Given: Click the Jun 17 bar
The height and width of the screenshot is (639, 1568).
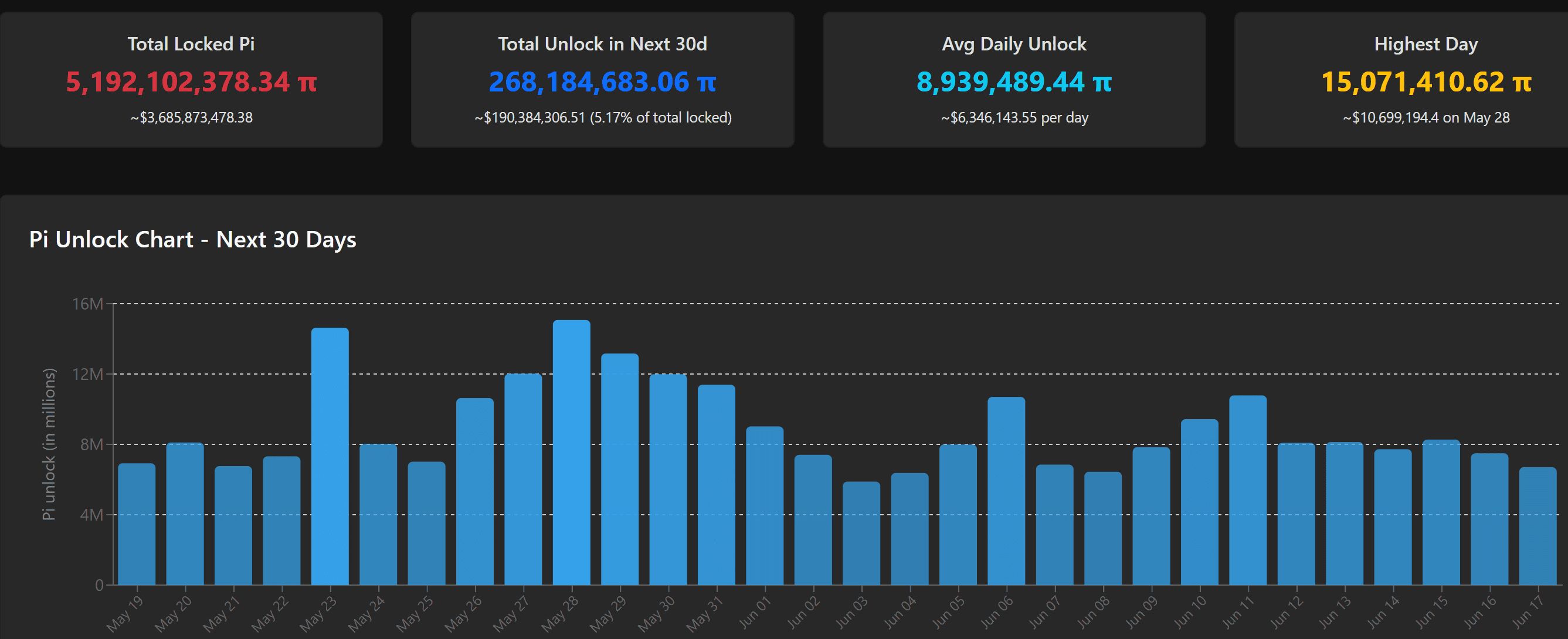Looking at the screenshot, I should 1538,526.
